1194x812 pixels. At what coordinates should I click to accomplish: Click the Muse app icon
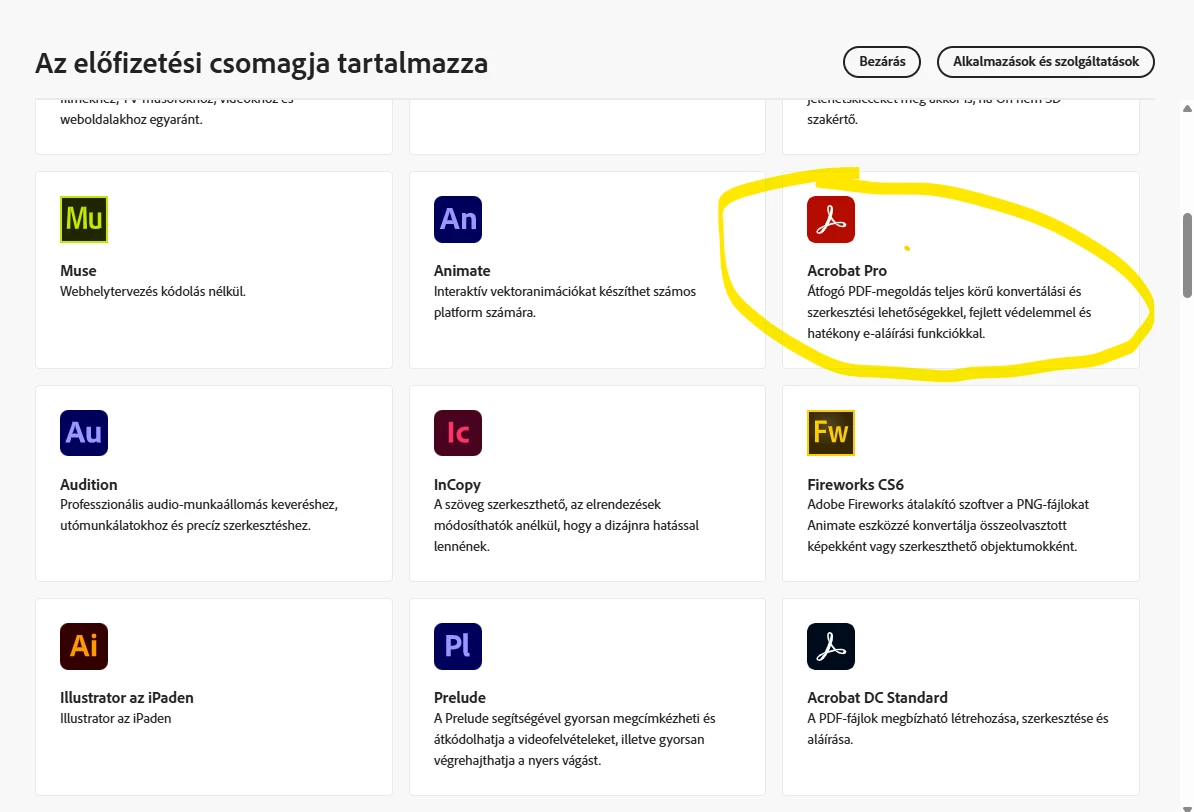84,219
